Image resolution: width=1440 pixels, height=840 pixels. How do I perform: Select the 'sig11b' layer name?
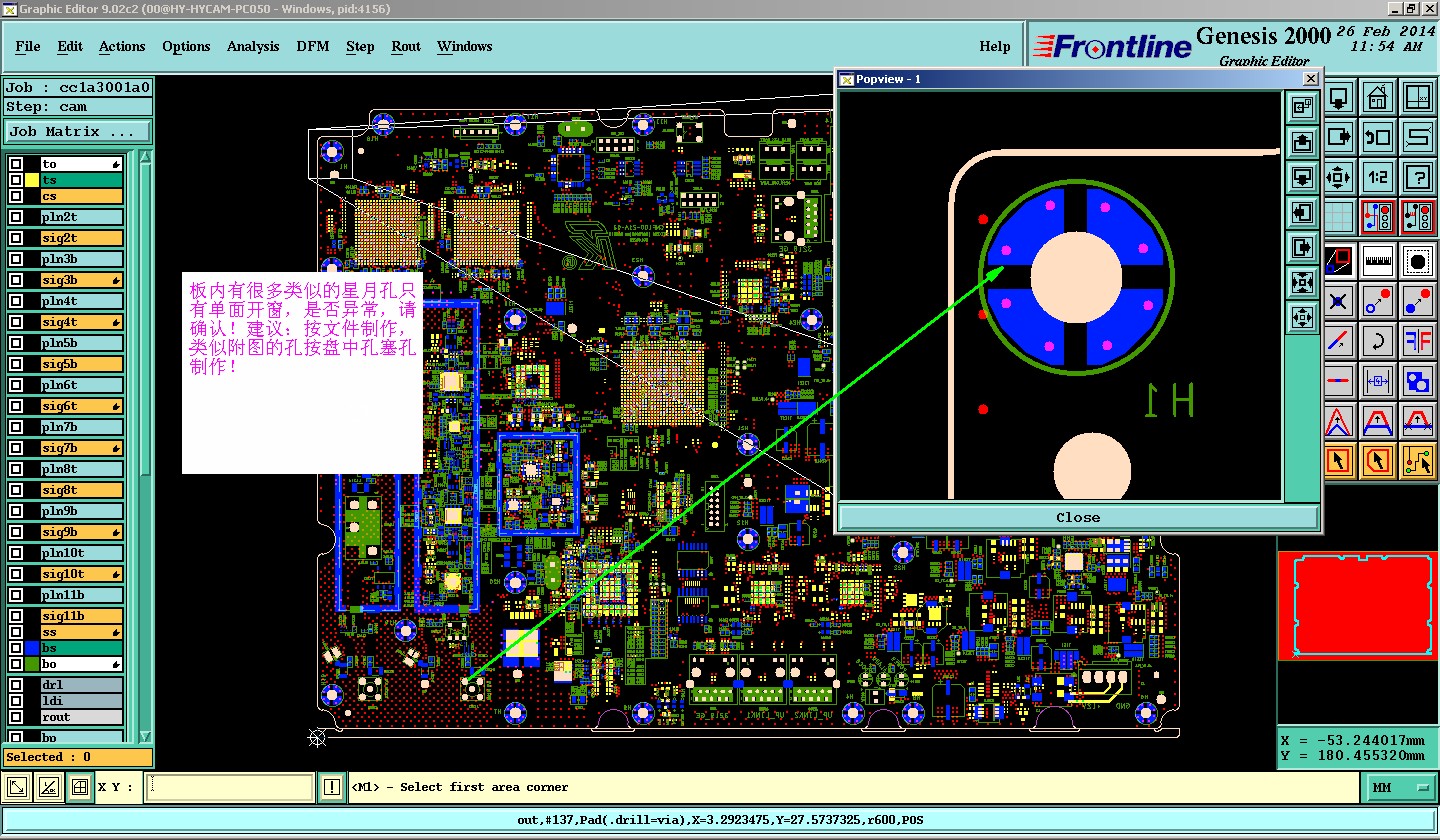click(x=81, y=616)
